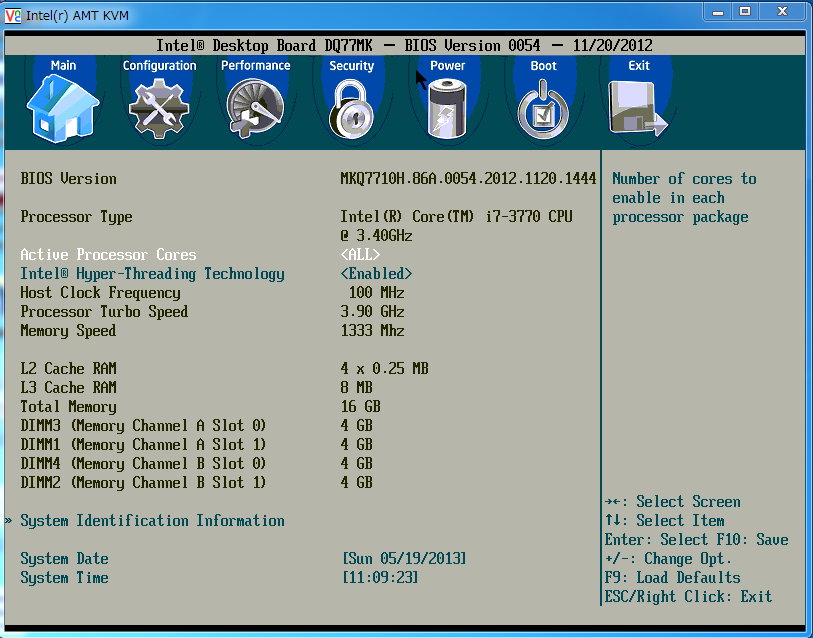The image size is (813, 638).
Task: Click the Main house icon
Action: coord(62,108)
